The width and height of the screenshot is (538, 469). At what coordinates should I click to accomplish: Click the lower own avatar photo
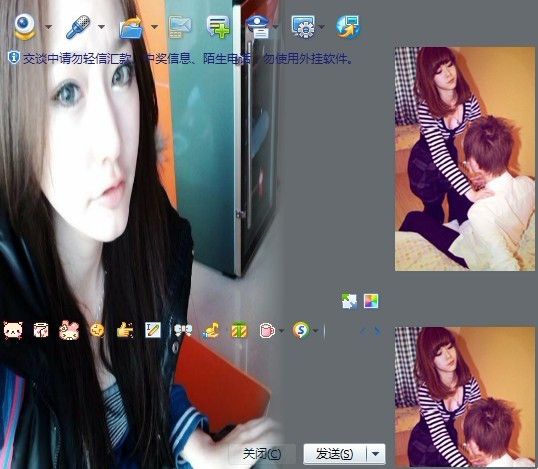[465, 397]
